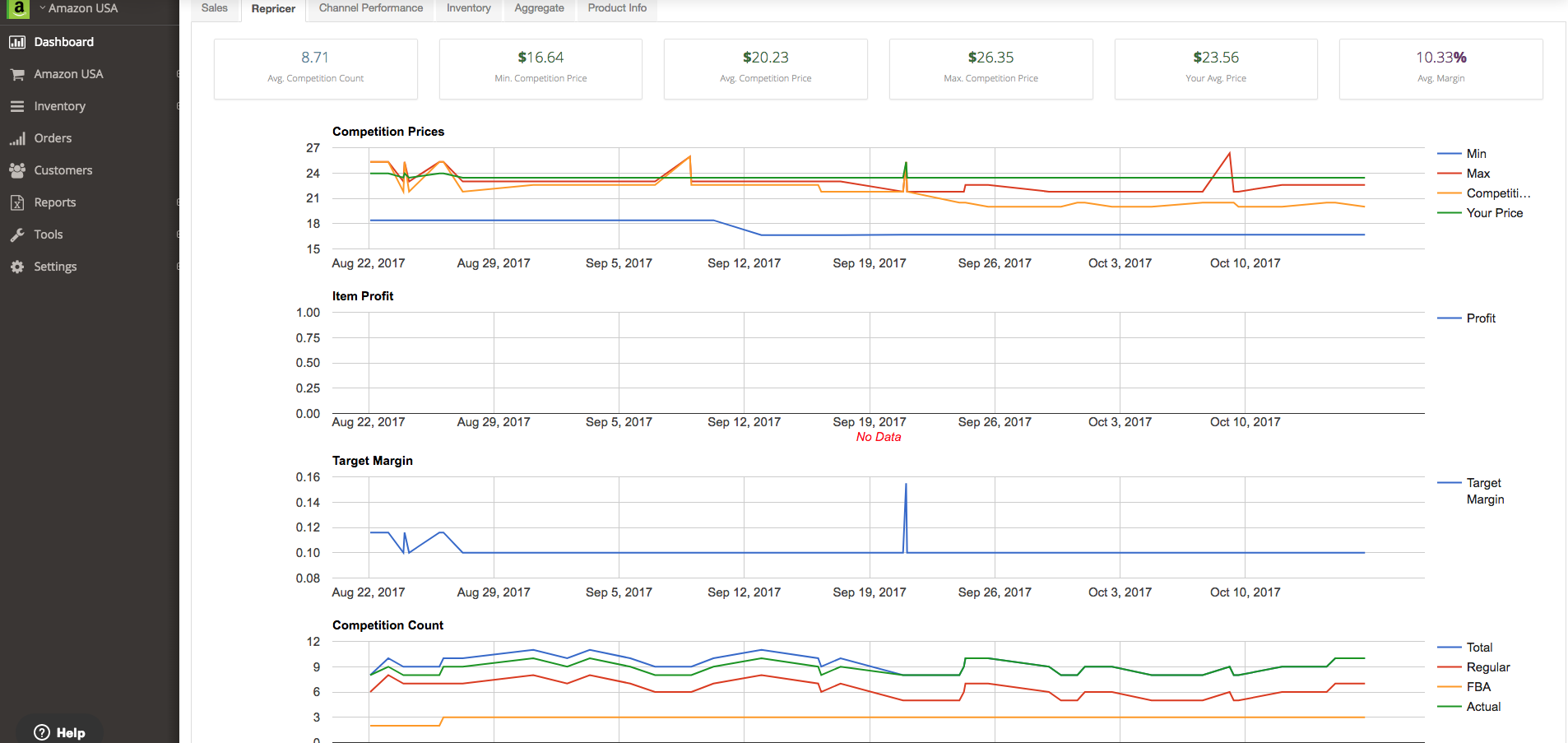Image resolution: width=1568 pixels, height=743 pixels.
Task: Click the Max. Competition Price card
Action: [991, 69]
